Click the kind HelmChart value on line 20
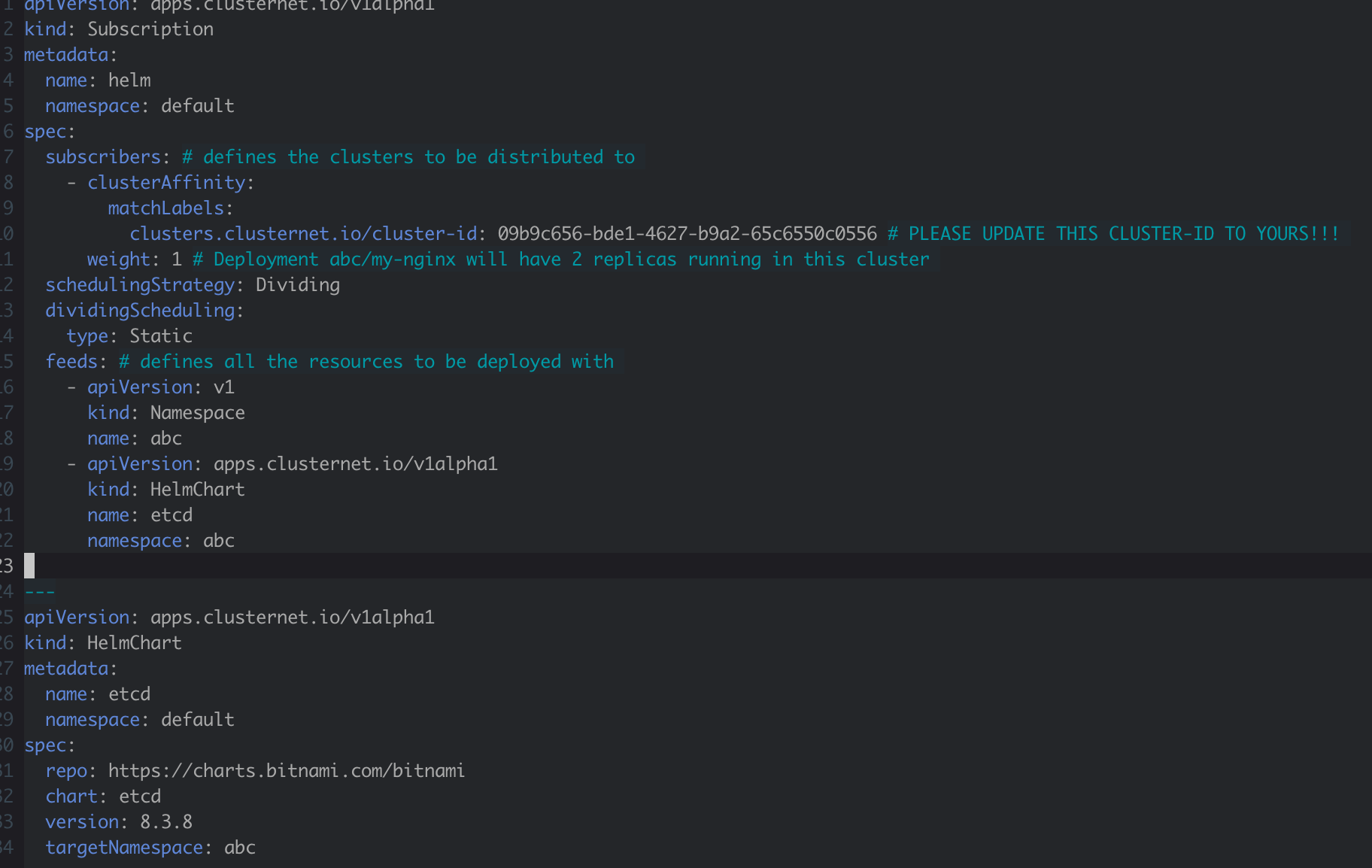This screenshot has height=868, width=1372. [x=197, y=489]
